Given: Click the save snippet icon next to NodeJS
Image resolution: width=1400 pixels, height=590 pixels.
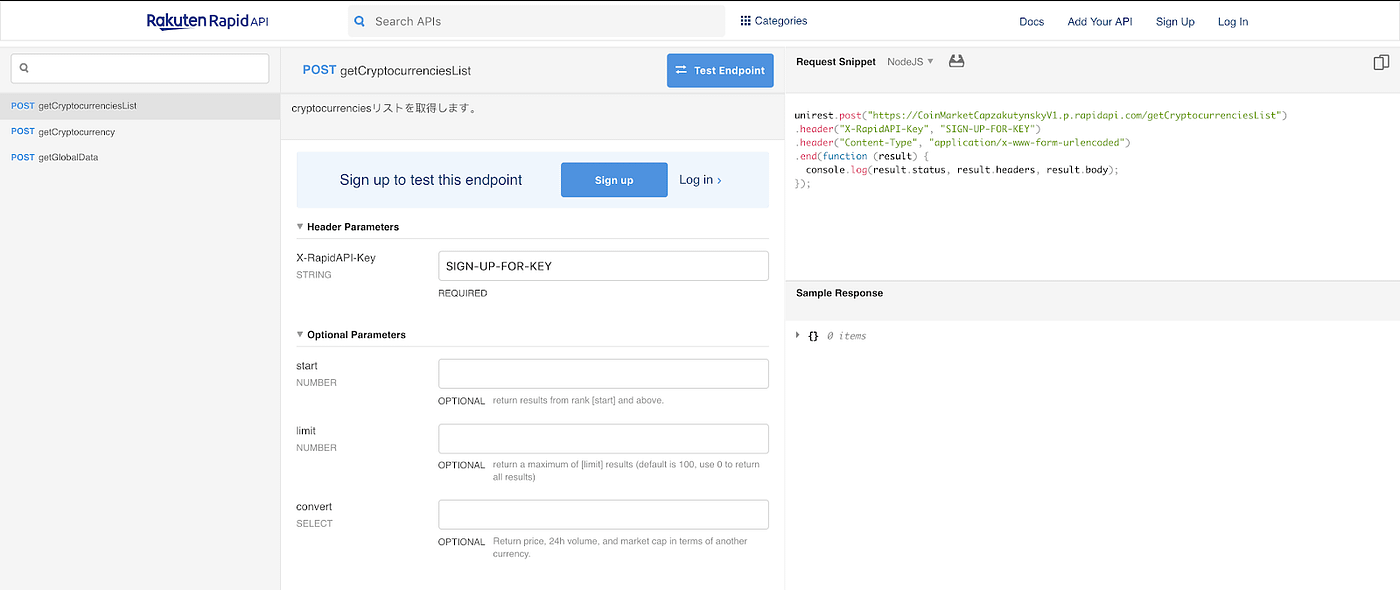Looking at the screenshot, I should pyautogui.click(x=956, y=61).
